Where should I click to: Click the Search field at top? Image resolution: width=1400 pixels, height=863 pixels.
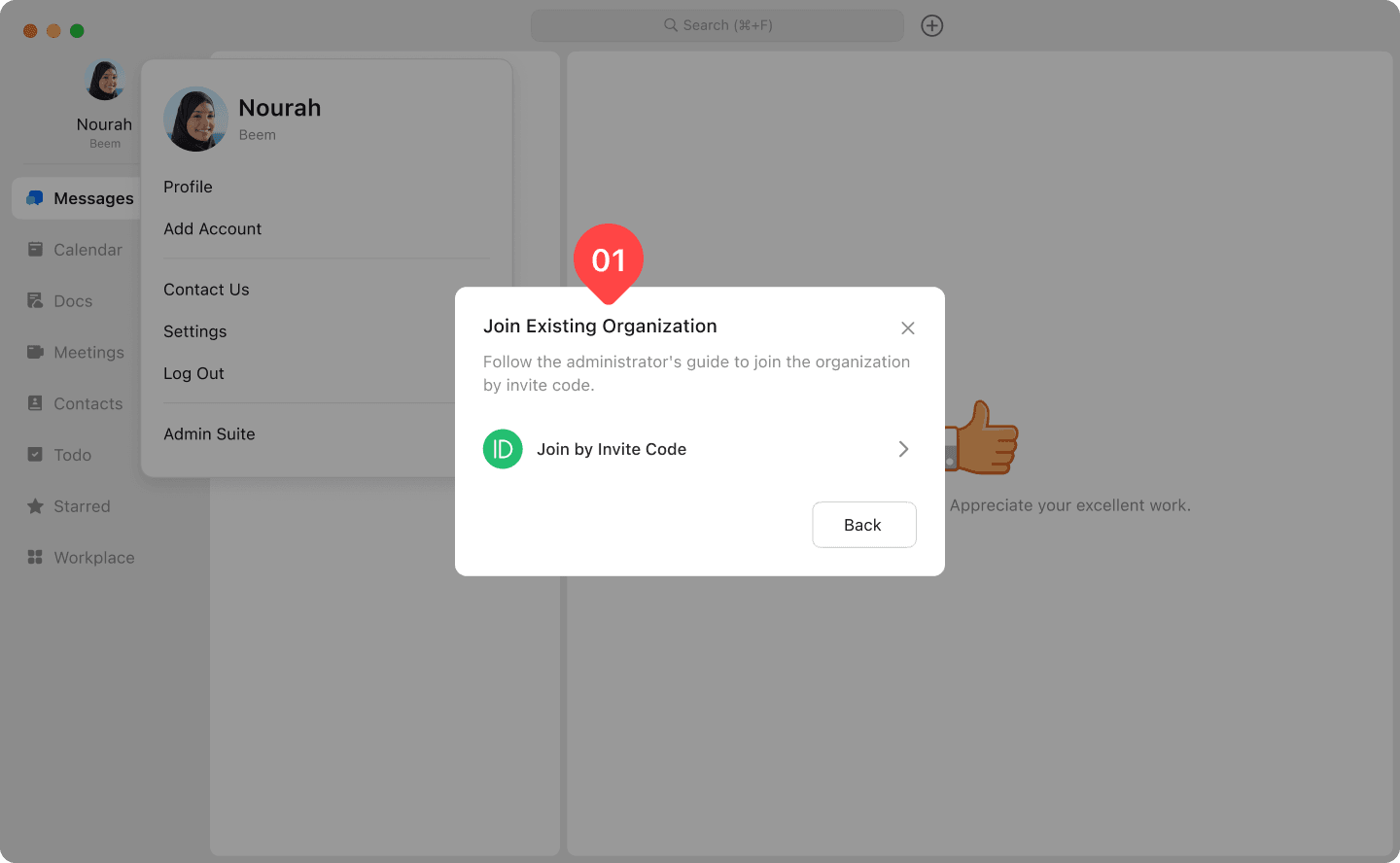tap(717, 25)
